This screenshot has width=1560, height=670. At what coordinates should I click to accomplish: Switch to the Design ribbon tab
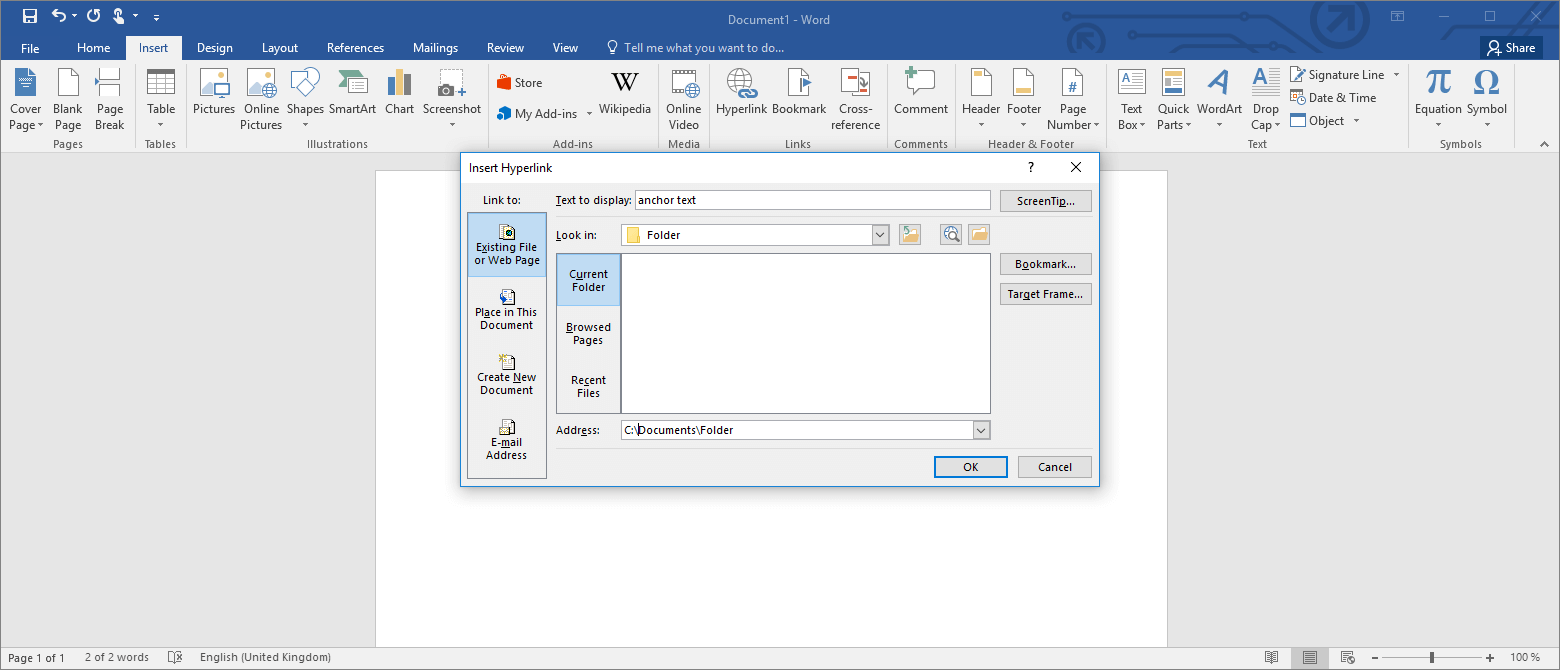click(x=214, y=47)
